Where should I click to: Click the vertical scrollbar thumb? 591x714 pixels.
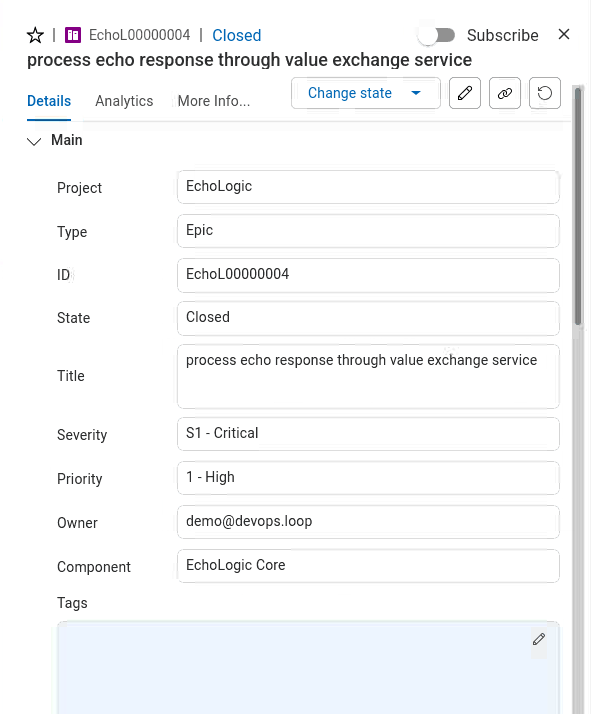point(578,205)
